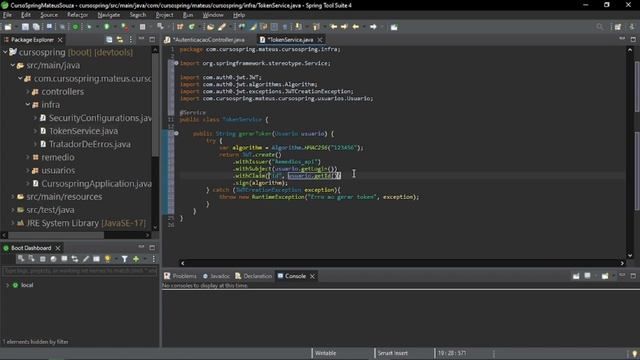Open Package Explorer view menu (three dots)
The height and width of the screenshot is (360, 640).
coord(131,40)
